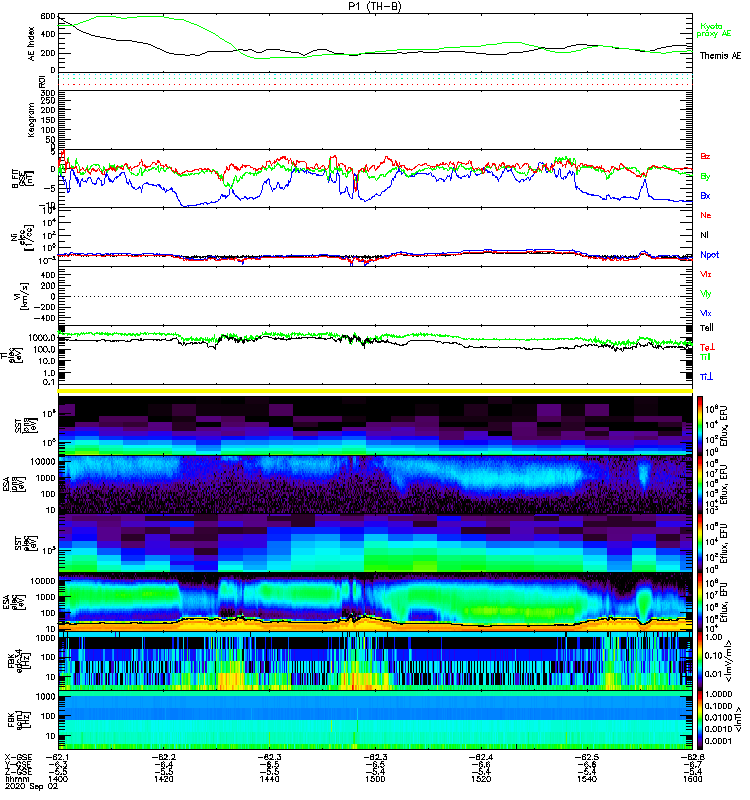
Task: Click the FBK edc34 wave spectrogram panel
Action: tap(375, 661)
